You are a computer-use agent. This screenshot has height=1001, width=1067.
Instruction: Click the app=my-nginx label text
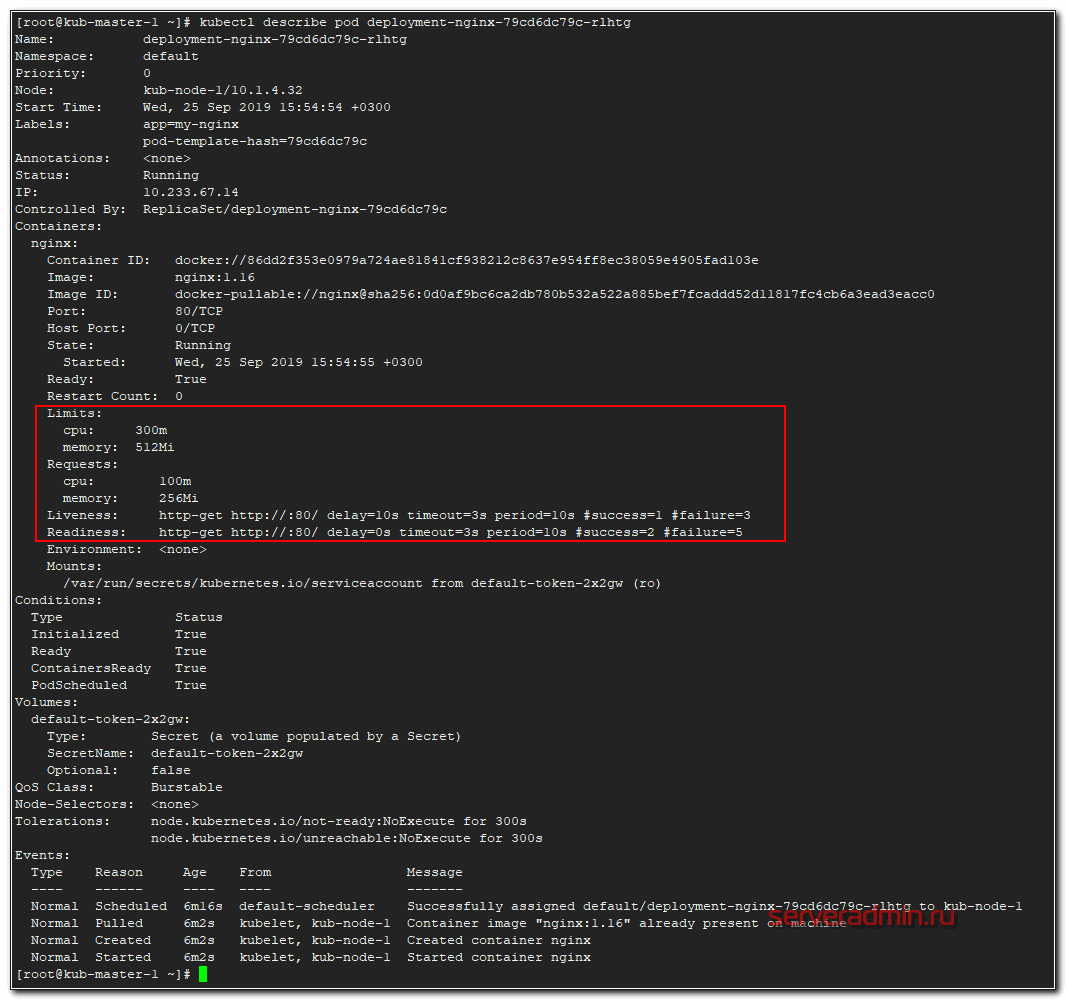(x=191, y=124)
